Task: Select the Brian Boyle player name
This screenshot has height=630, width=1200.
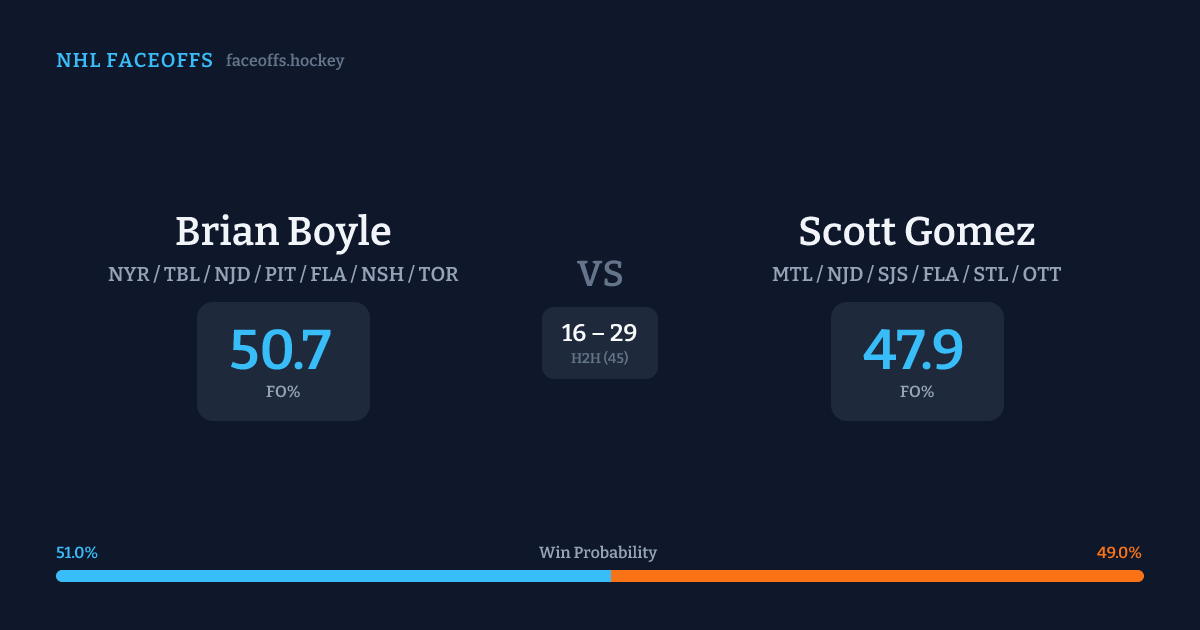Action: (x=283, y=232)
